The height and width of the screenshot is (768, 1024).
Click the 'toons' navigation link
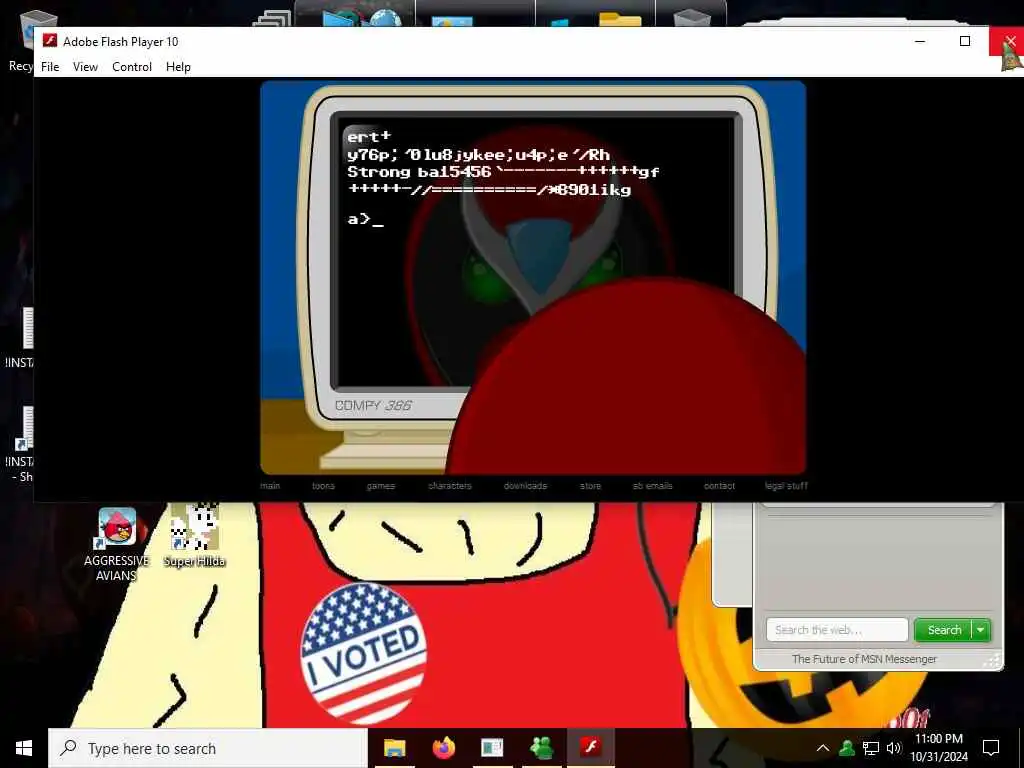(x=323, y=486)
